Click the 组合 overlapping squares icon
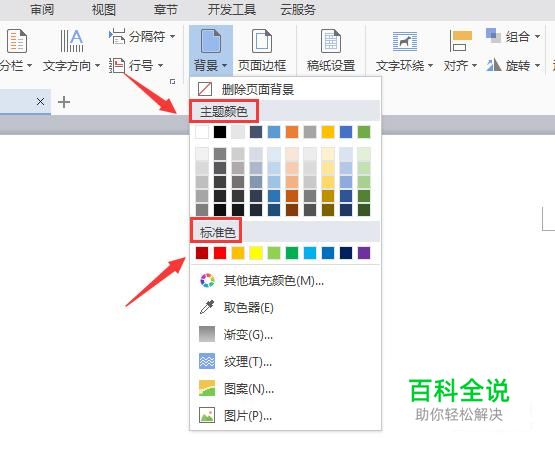Screen dimensions: 555x455 pyautogui.click(x=493, y=35)
